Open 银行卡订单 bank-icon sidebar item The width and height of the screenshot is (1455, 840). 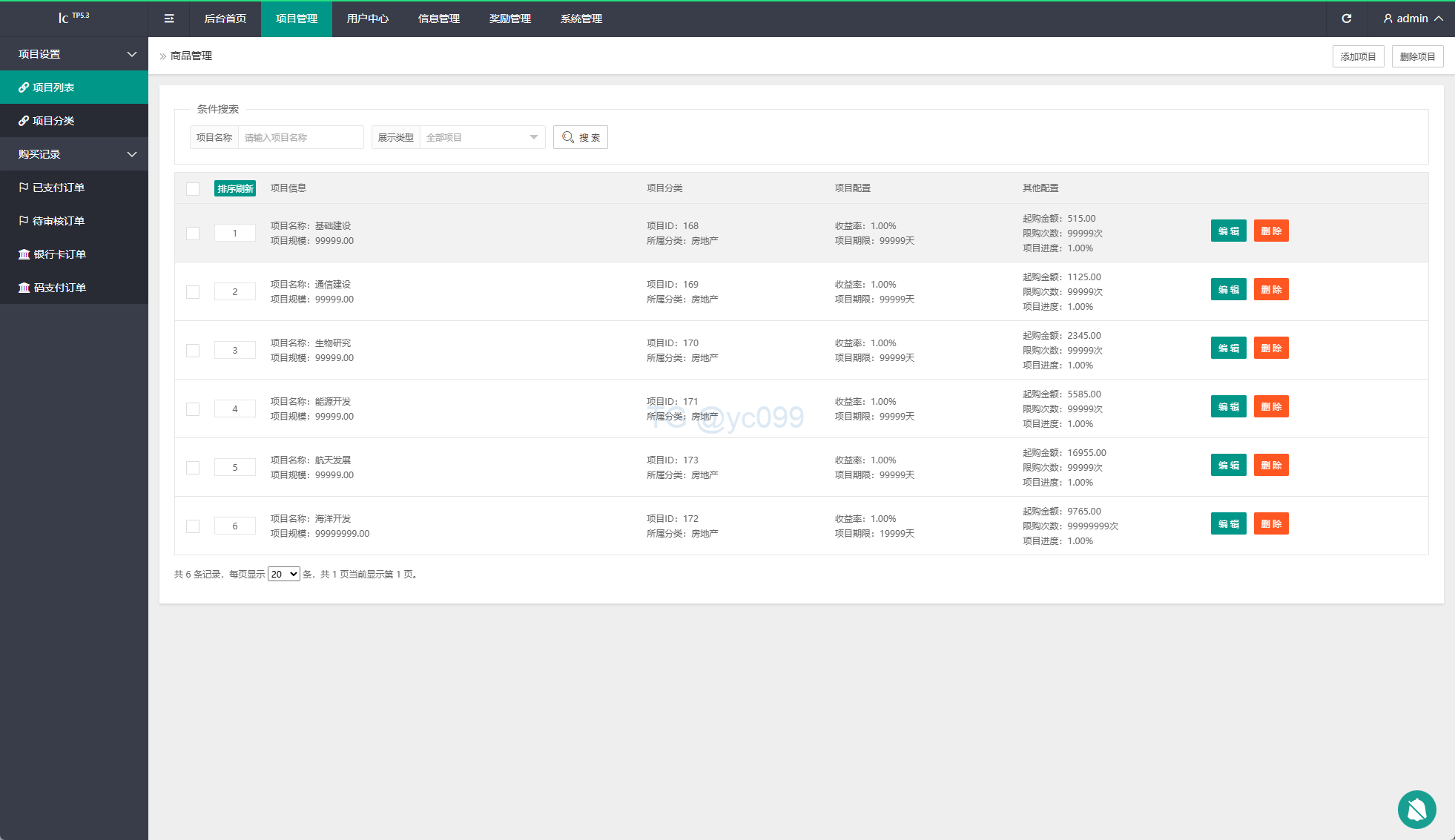59,254
